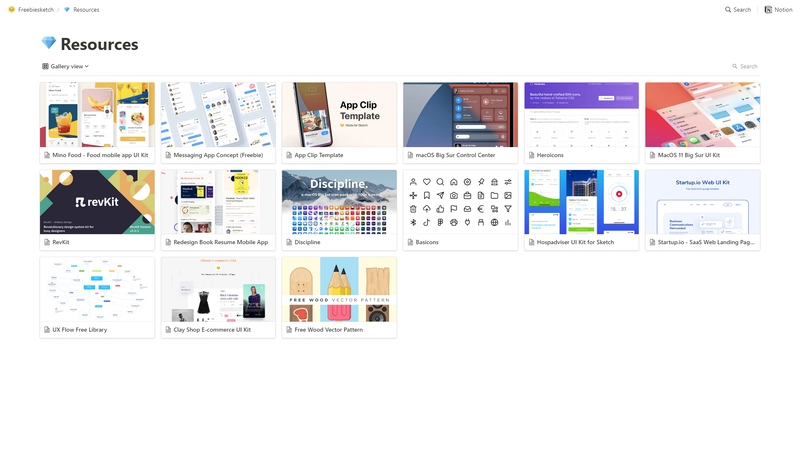Open Clay Shop E-commerce UI Kit thumbnail
Viewport: 800px width, 450px height.
(218, 289)
